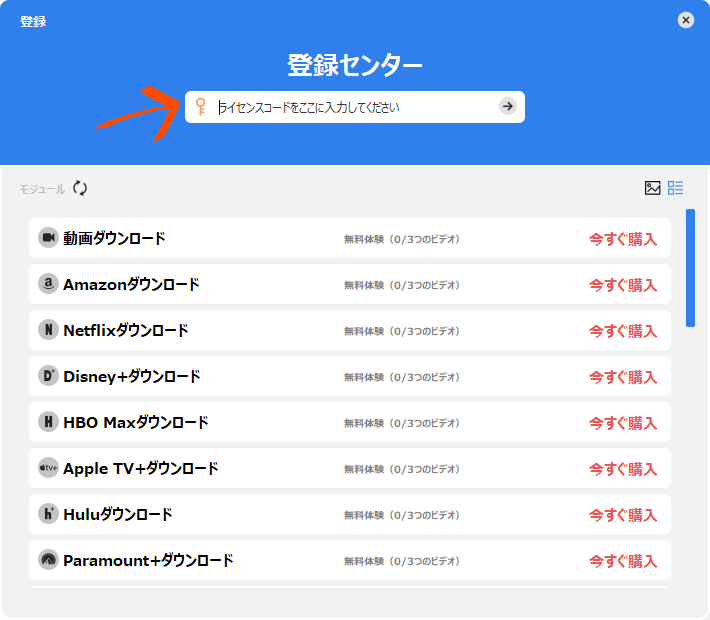710x620 pixels.
Task: Purchase the Huluダウンロード module
Action: pyautogui.click(x=622, y=515)
